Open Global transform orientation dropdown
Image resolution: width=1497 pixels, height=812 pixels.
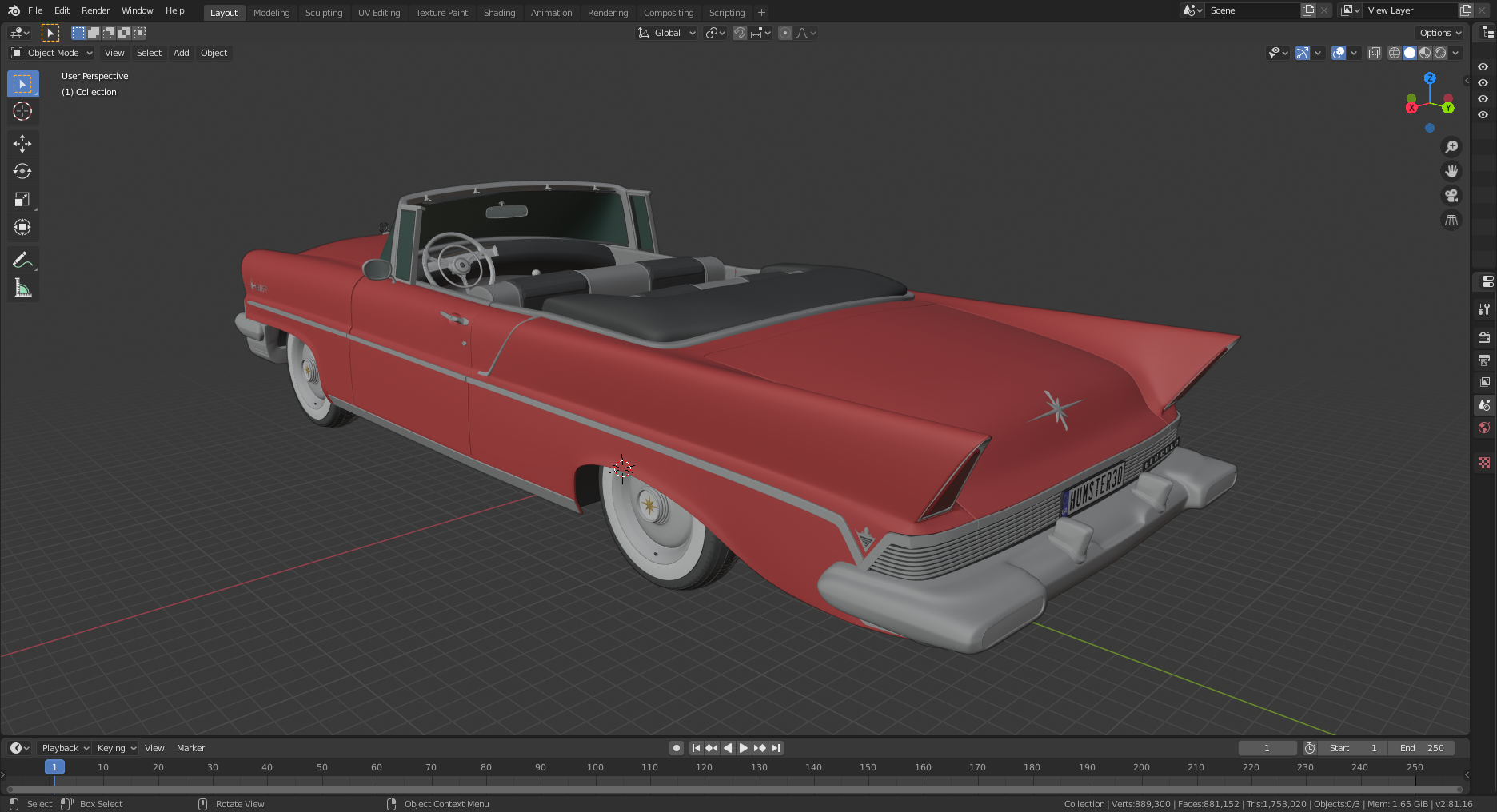tap(667, 33)
